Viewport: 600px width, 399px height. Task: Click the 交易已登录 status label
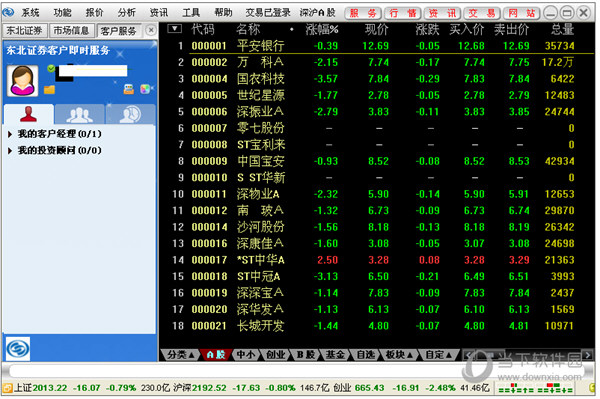(268, 13)
